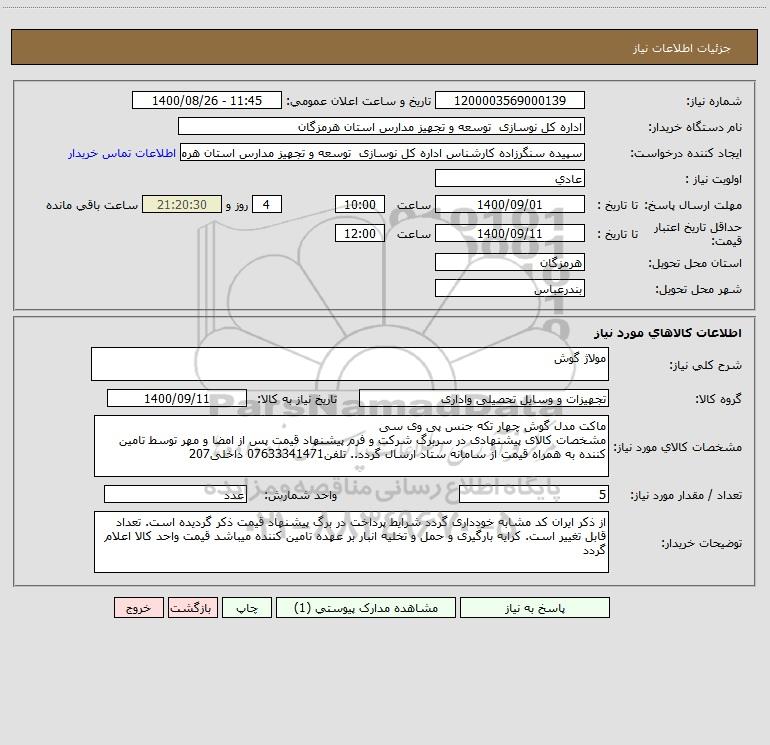
Task: Click the جزئیات اطلاعات نیاز header title
Action: pyautogui.click(x=682, y=48)
